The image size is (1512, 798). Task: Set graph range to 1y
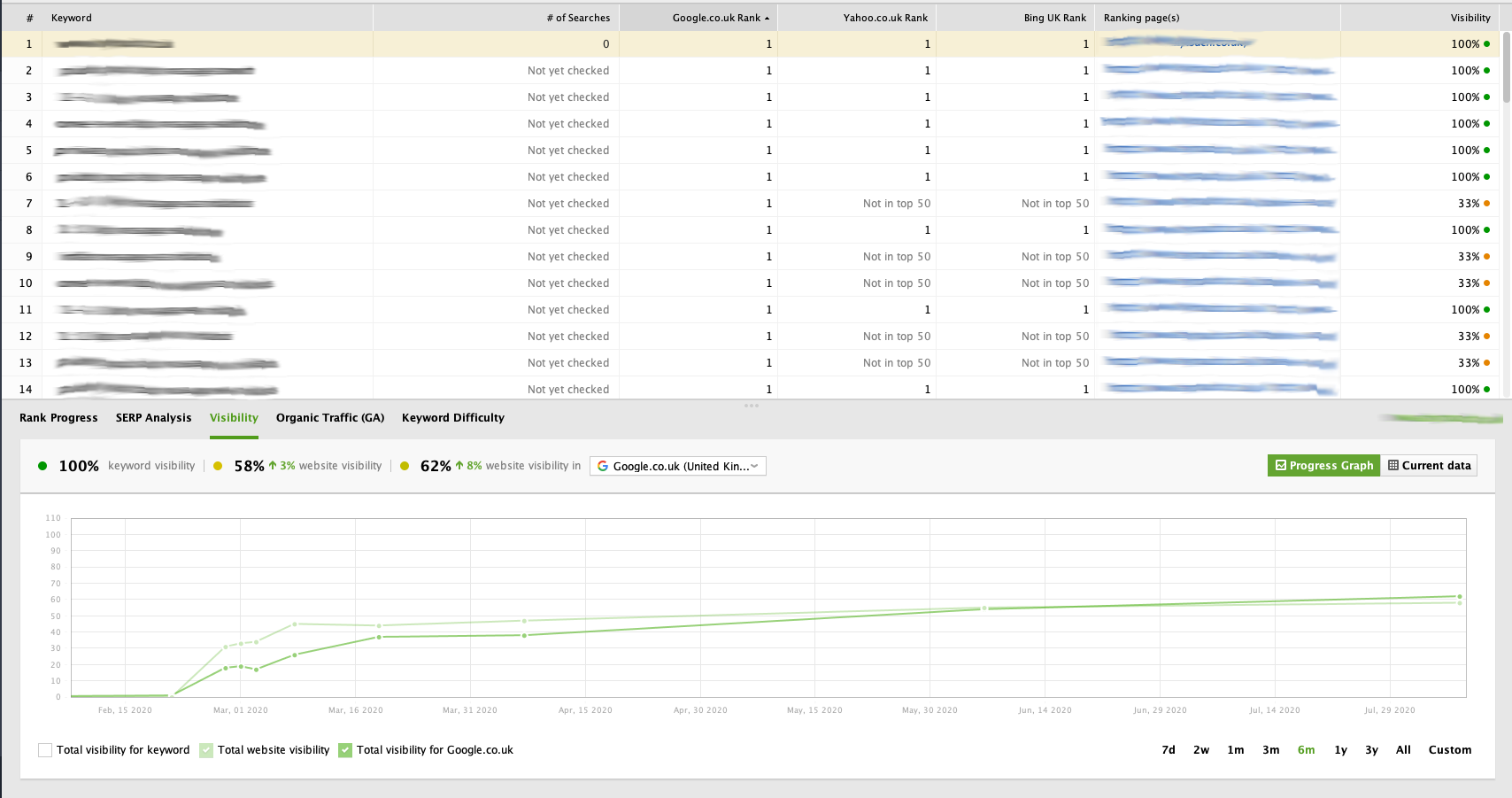(1341, 750)
